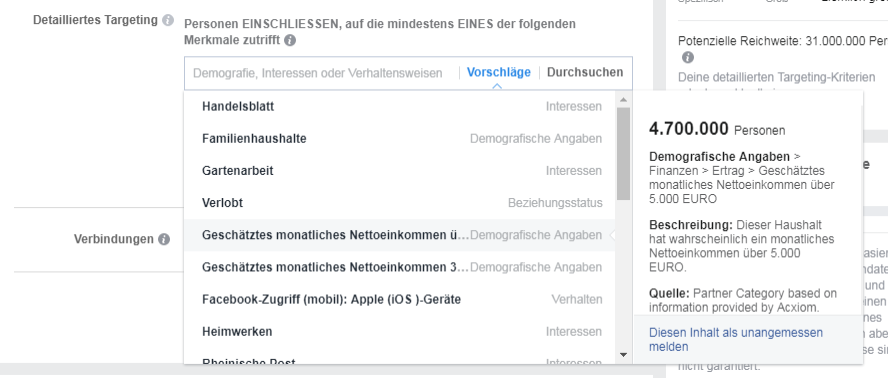Click 'Beziehungsstatus' category label on Verlobt row
888x378 pixels.
click(x=555, y=203)
